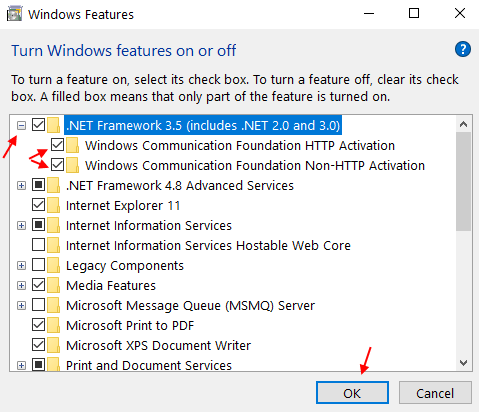Click the Cancel button
The image size is (479, 412).
(x=435, y=393)
